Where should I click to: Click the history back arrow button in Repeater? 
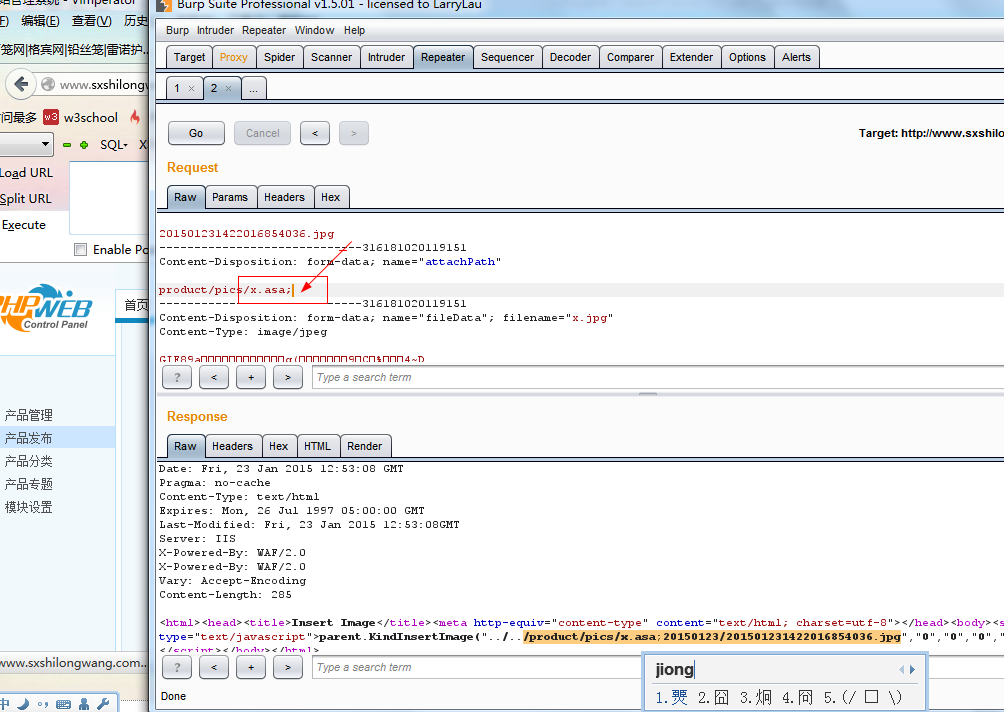tap(315, 133)
